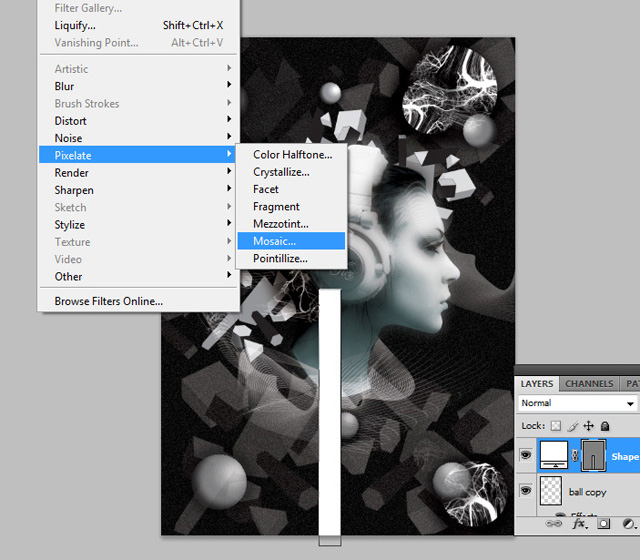This screenshot has height=560, width=640.
Task: Click the add layer mask icon
Action: point(603,523)
